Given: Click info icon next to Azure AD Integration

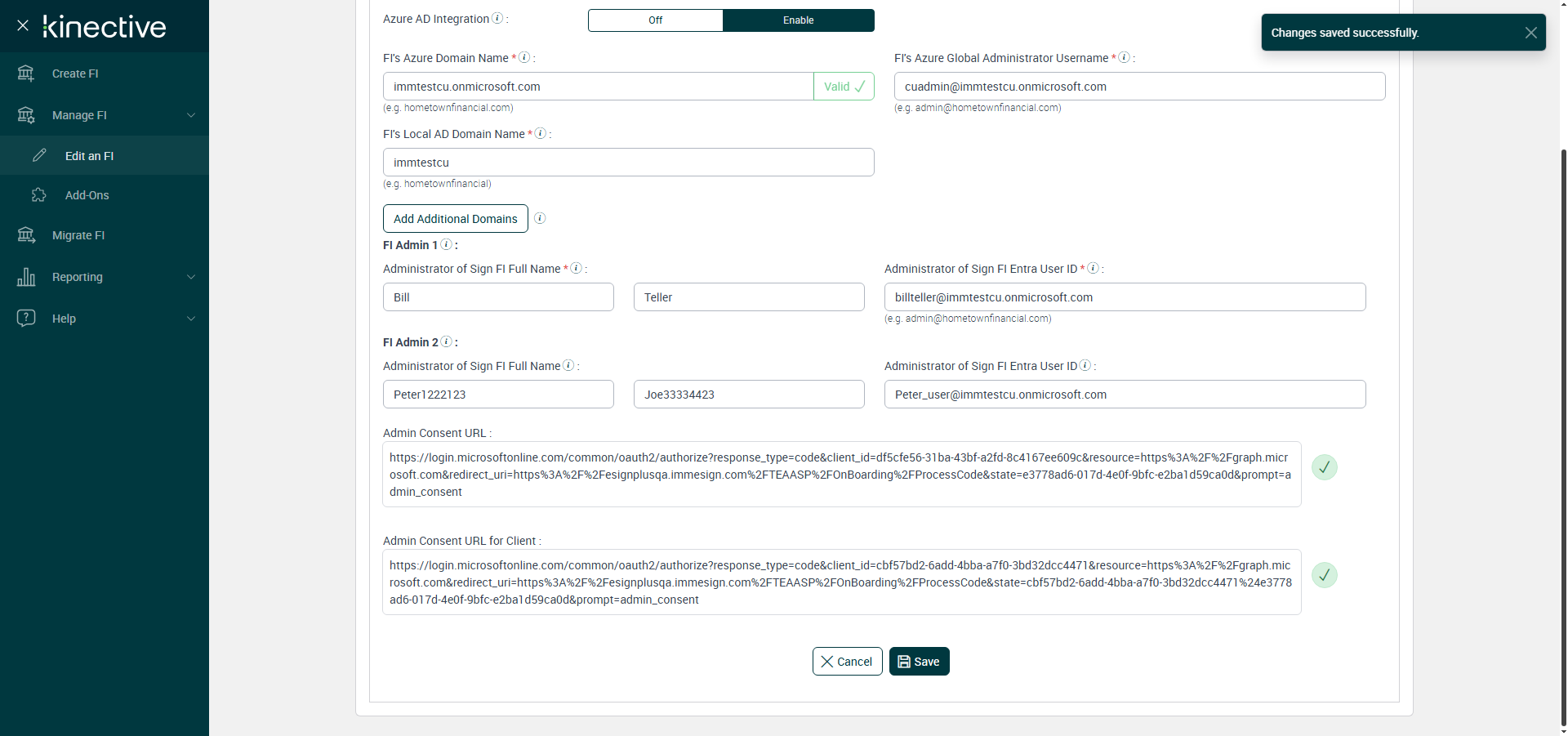Looking at the screenshot, I should (x=497, y=18).
